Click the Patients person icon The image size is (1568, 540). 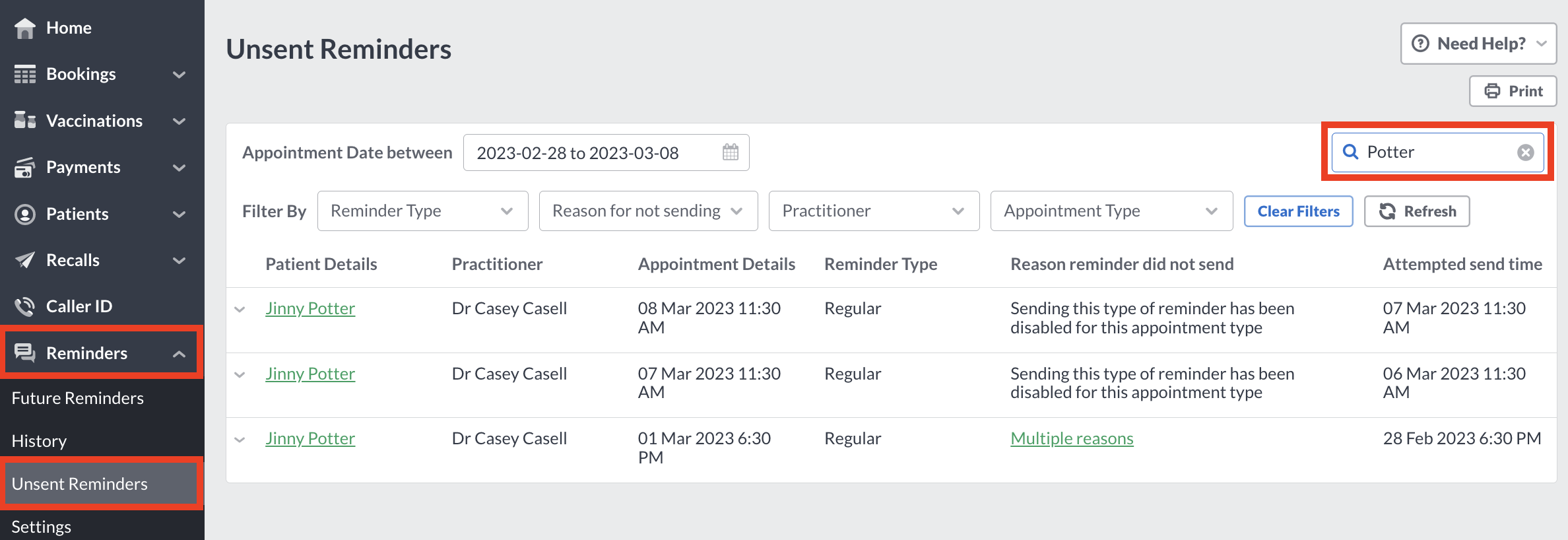[x=25, y=215]
